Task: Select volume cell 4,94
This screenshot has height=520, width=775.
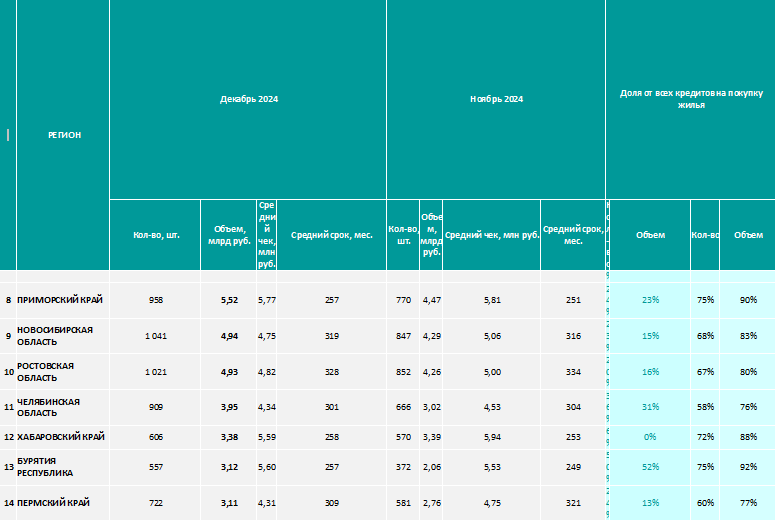Action: [x=229, y=336]
